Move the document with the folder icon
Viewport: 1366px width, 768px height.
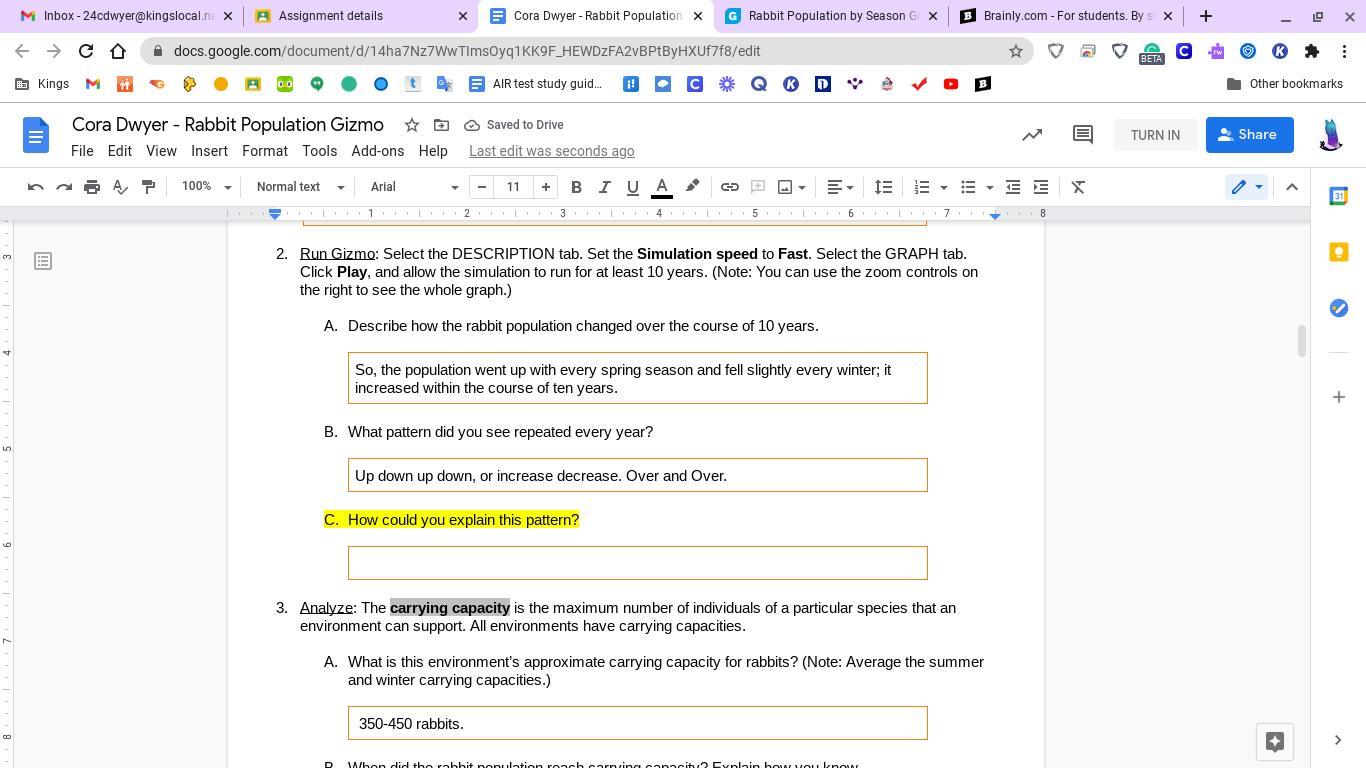441,125
